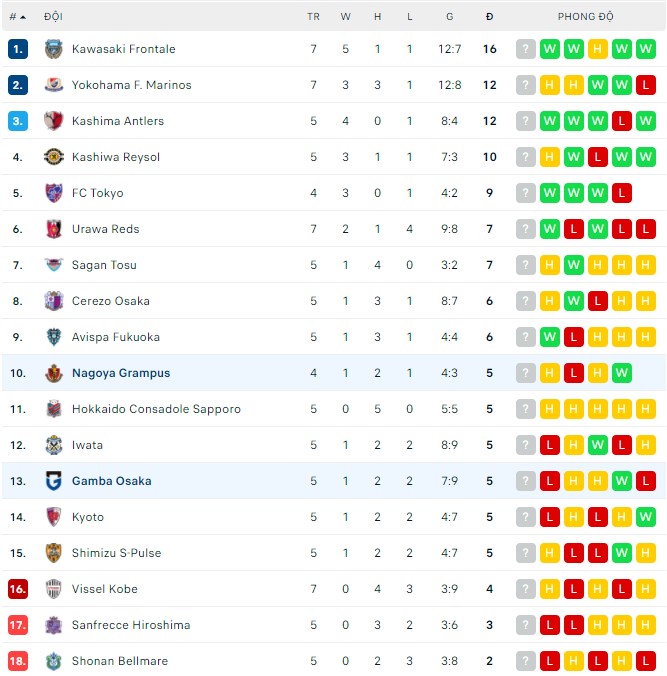Viewport: 667px width, 676px height.
Task: Sort table by the # rank column
Action: click(x=17, y=17)
